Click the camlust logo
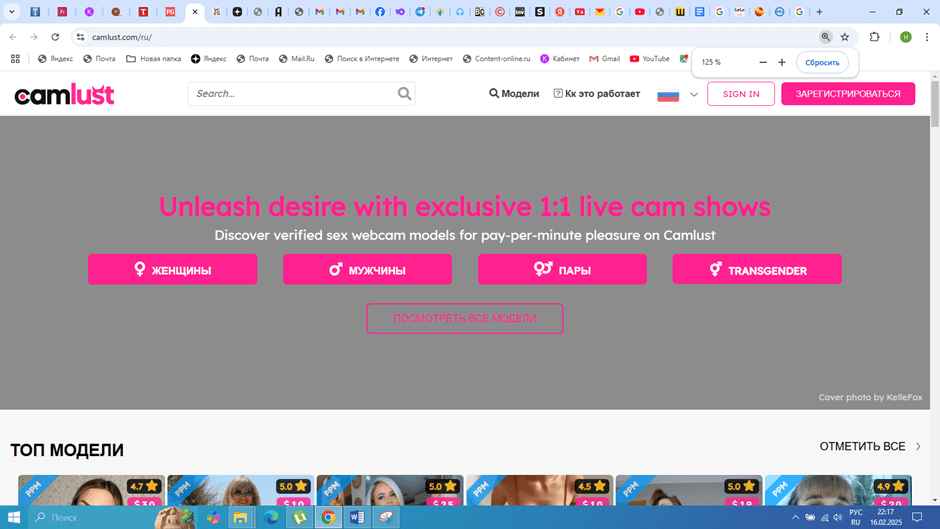 [64, 94]
